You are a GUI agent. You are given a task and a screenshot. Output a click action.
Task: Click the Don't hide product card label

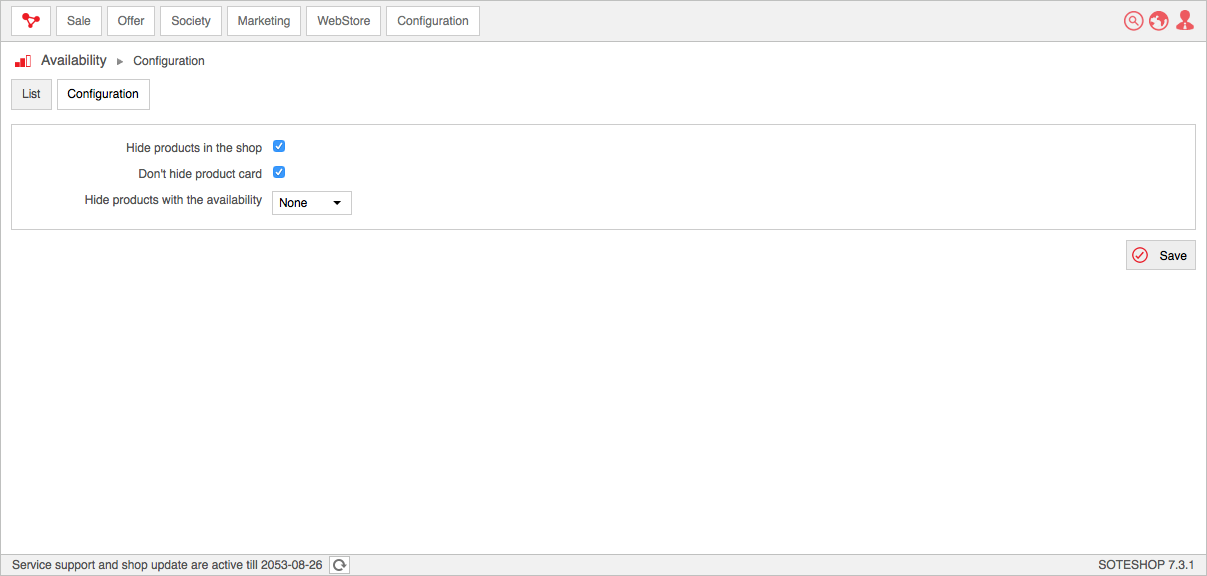(x=200, y=174)
